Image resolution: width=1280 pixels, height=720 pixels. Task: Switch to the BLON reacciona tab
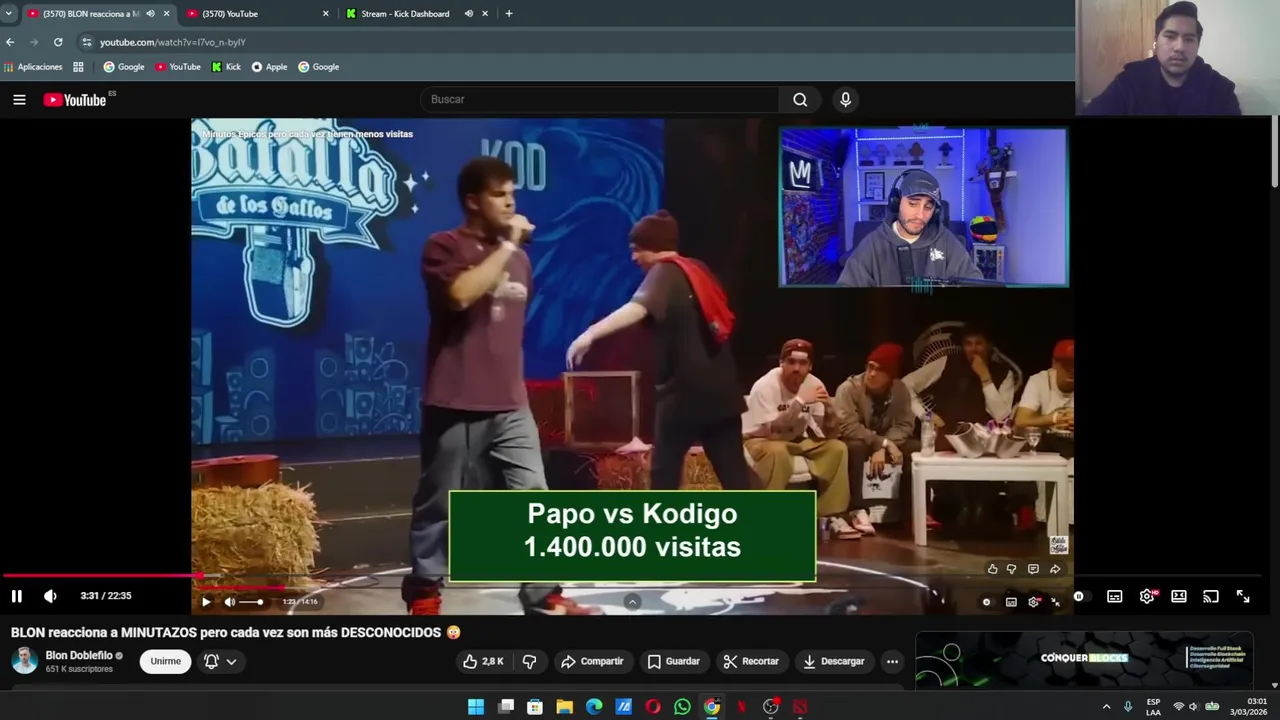[x=97, y=14]
